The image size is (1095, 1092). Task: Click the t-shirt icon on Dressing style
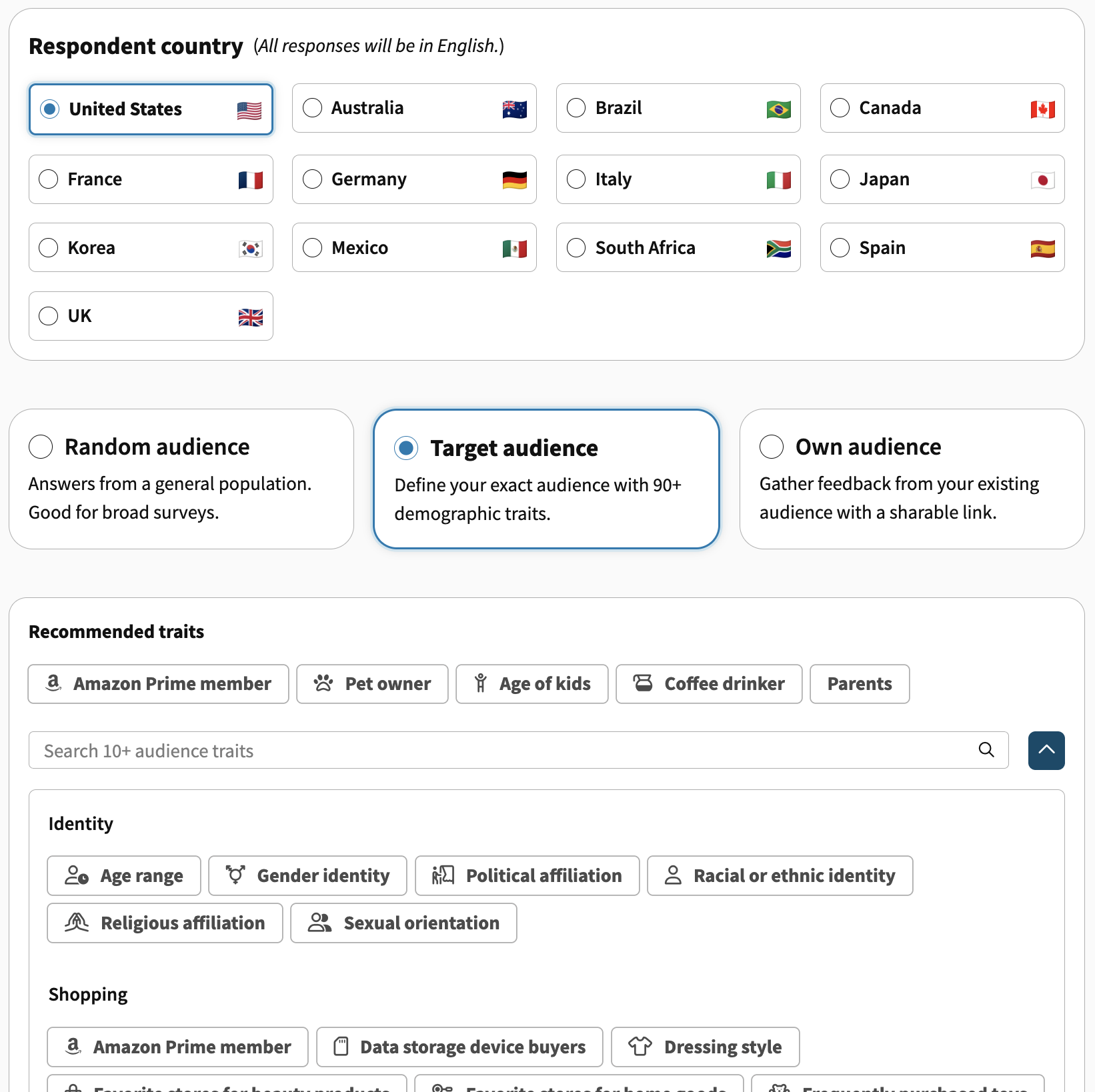click(640, 1047)
